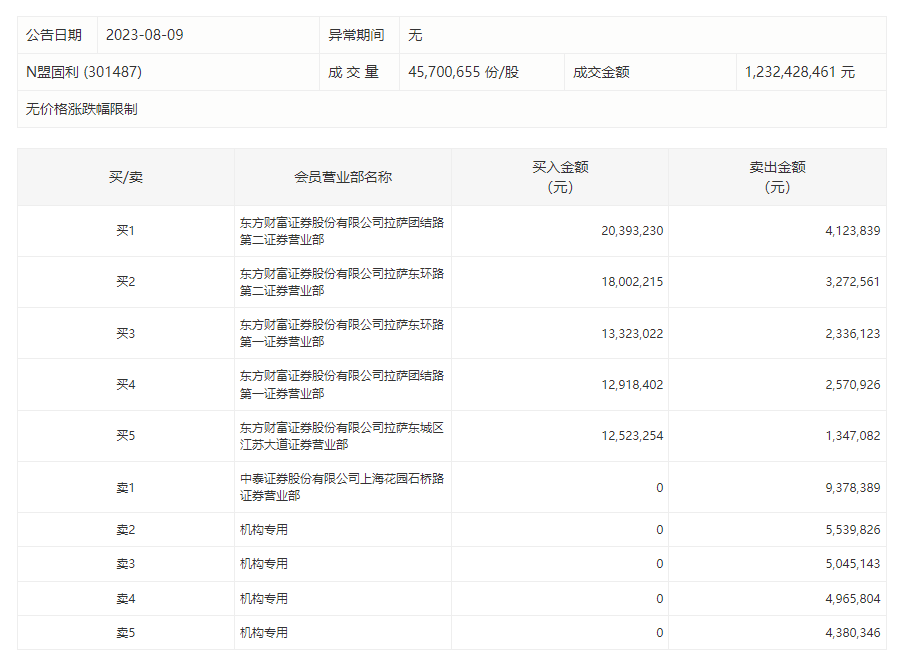Screen dimensions: 902x671
Task: Click 机构专用 in the 卖2 row
Action: tap(264, 530)
